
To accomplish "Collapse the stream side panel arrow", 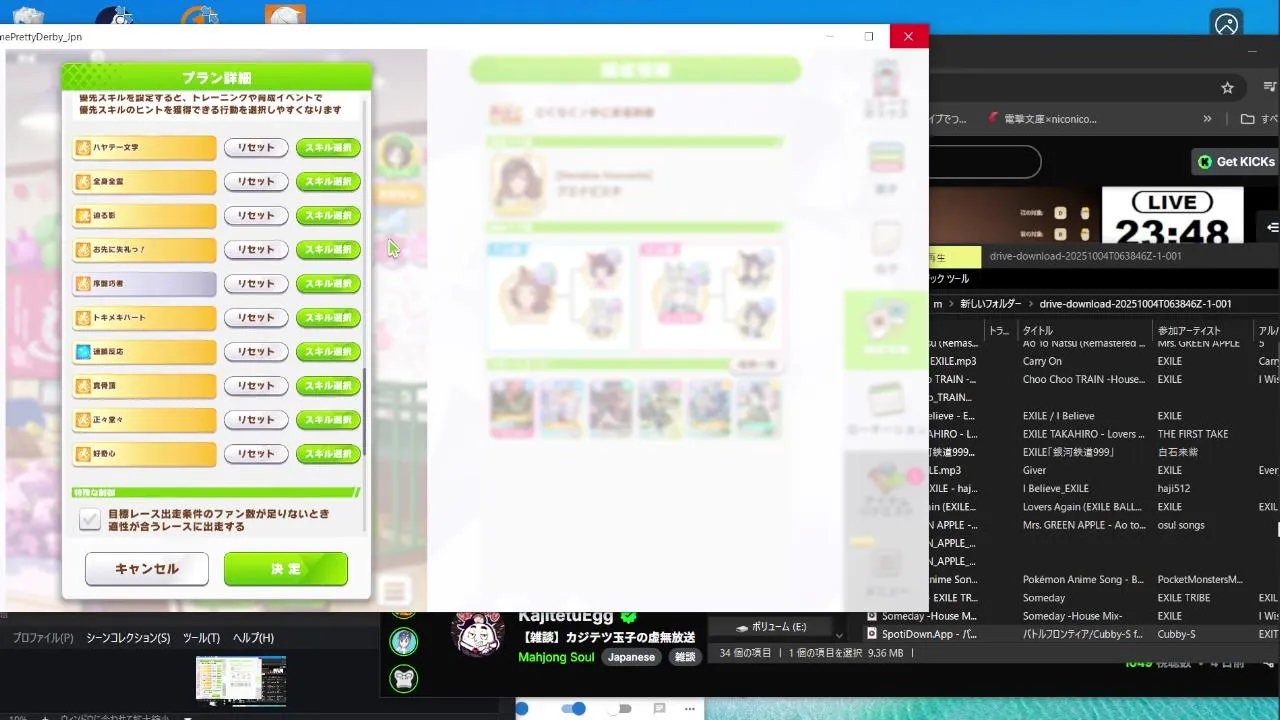I will (x=1272, y=228).
